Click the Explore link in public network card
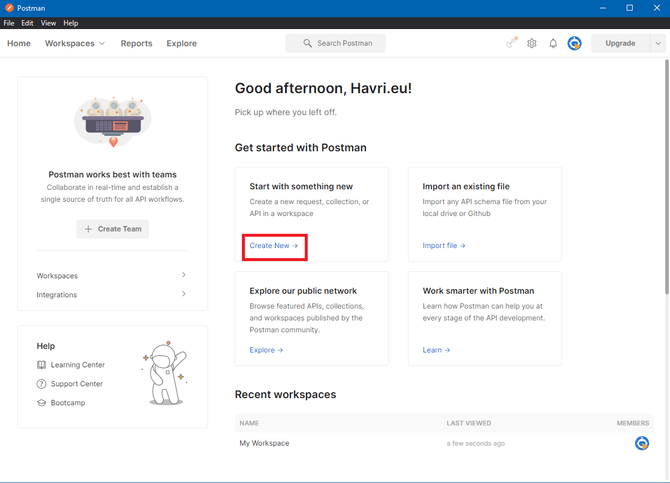Screen dimensions: 670x483 266,350
